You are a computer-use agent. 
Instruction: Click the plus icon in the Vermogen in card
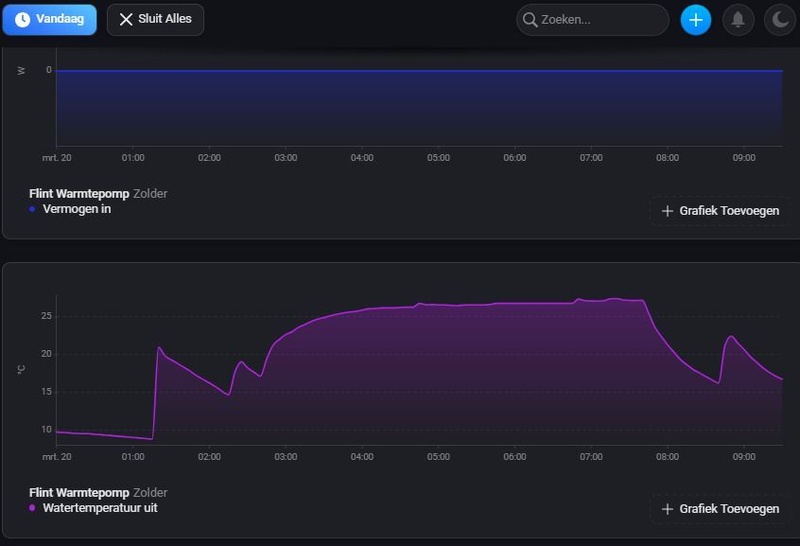click(668, 211)
